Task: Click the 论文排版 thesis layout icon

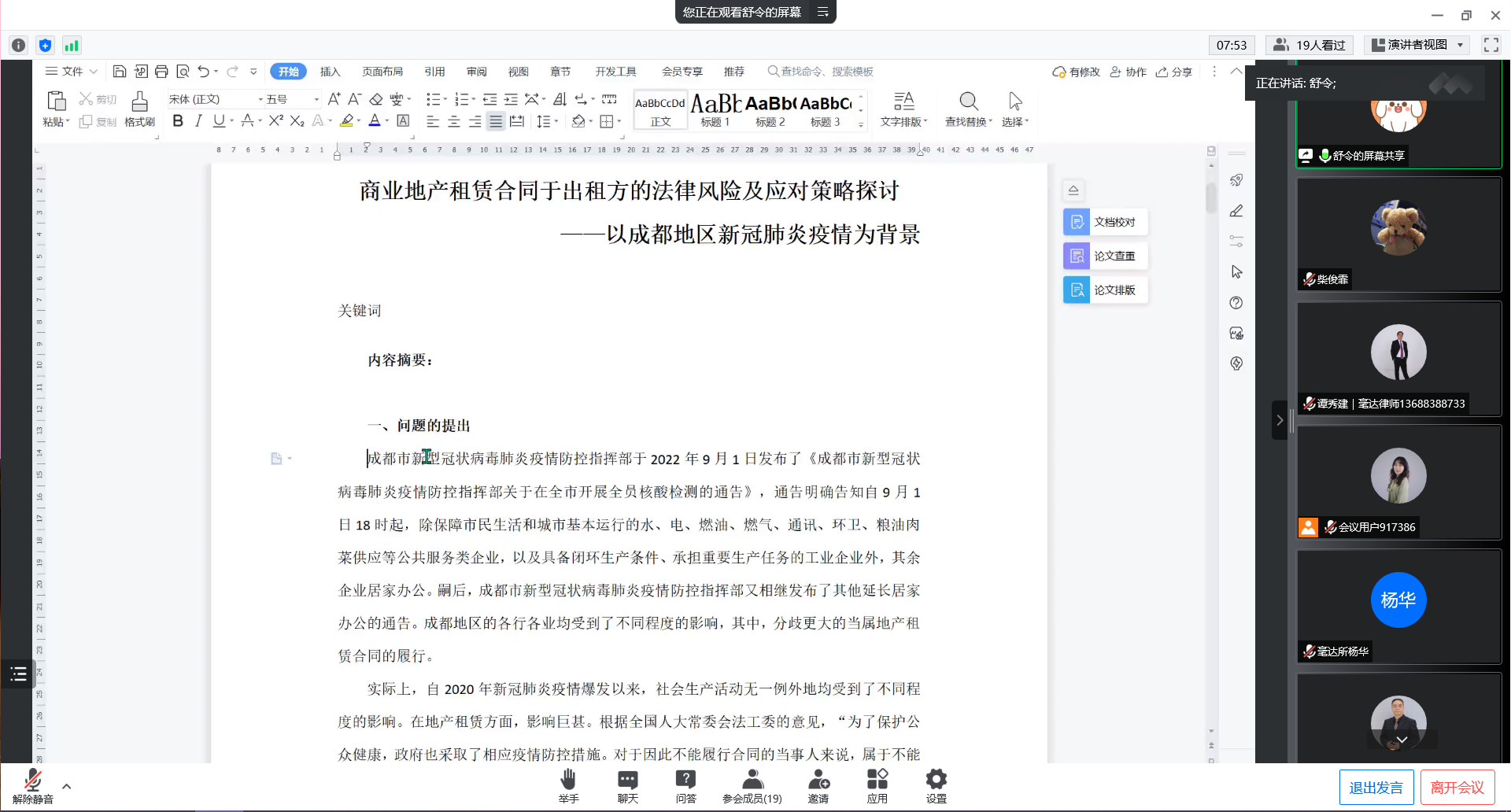Action: coord(1077,290)
